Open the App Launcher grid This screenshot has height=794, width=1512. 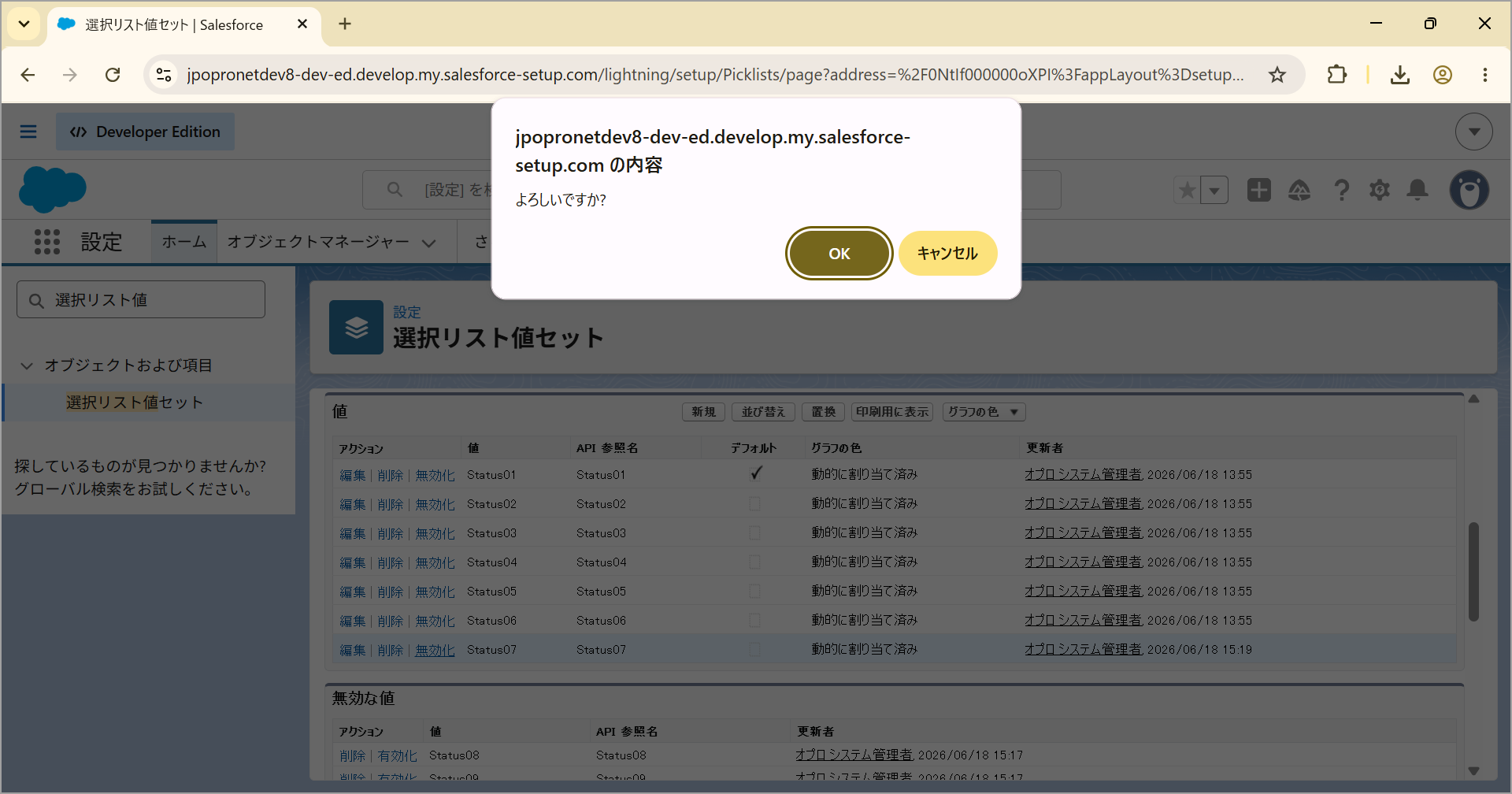click(47, 242)
